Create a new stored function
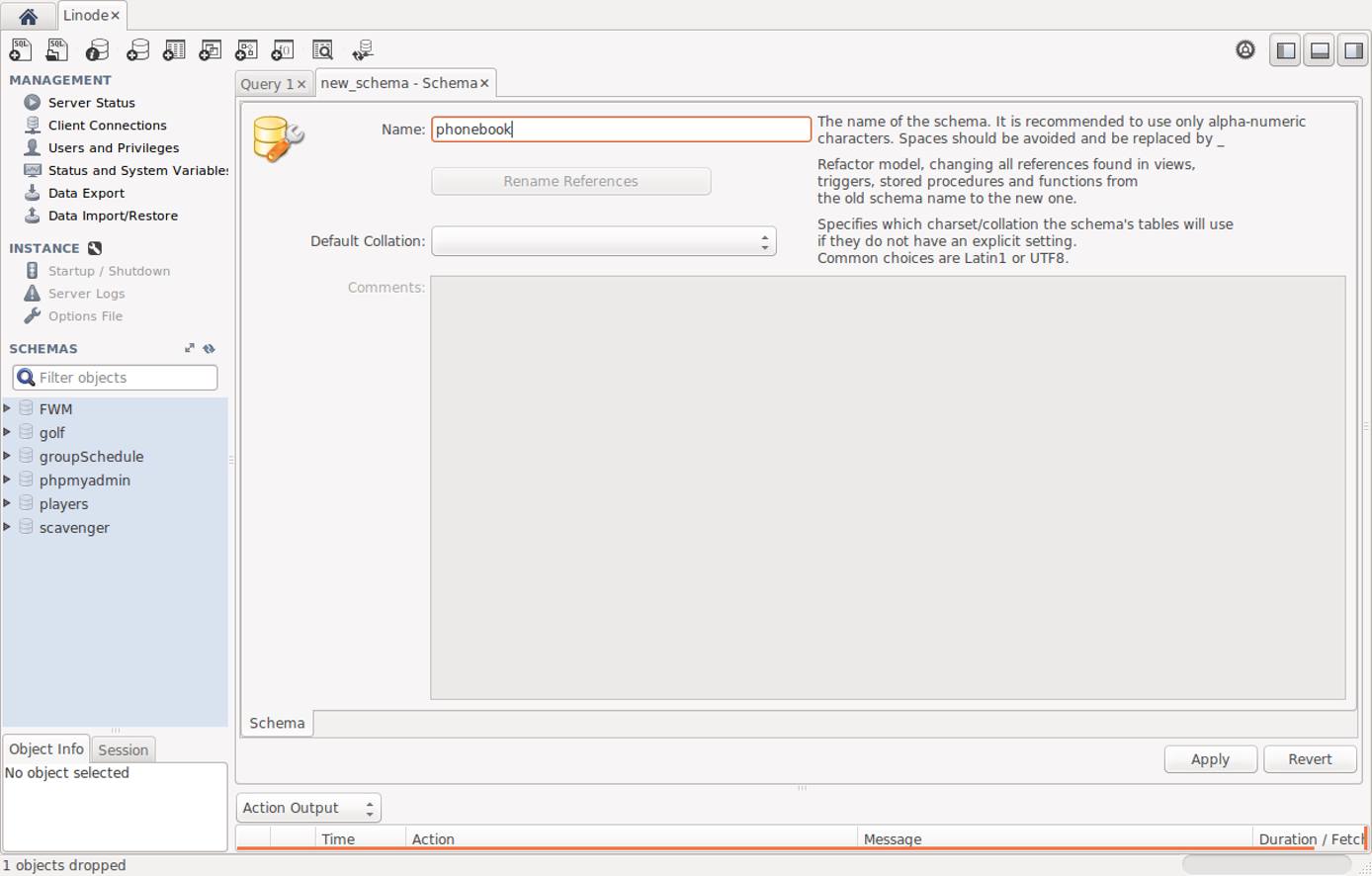The height and width of the screenshot is (876, 1372). coord(283,49)
